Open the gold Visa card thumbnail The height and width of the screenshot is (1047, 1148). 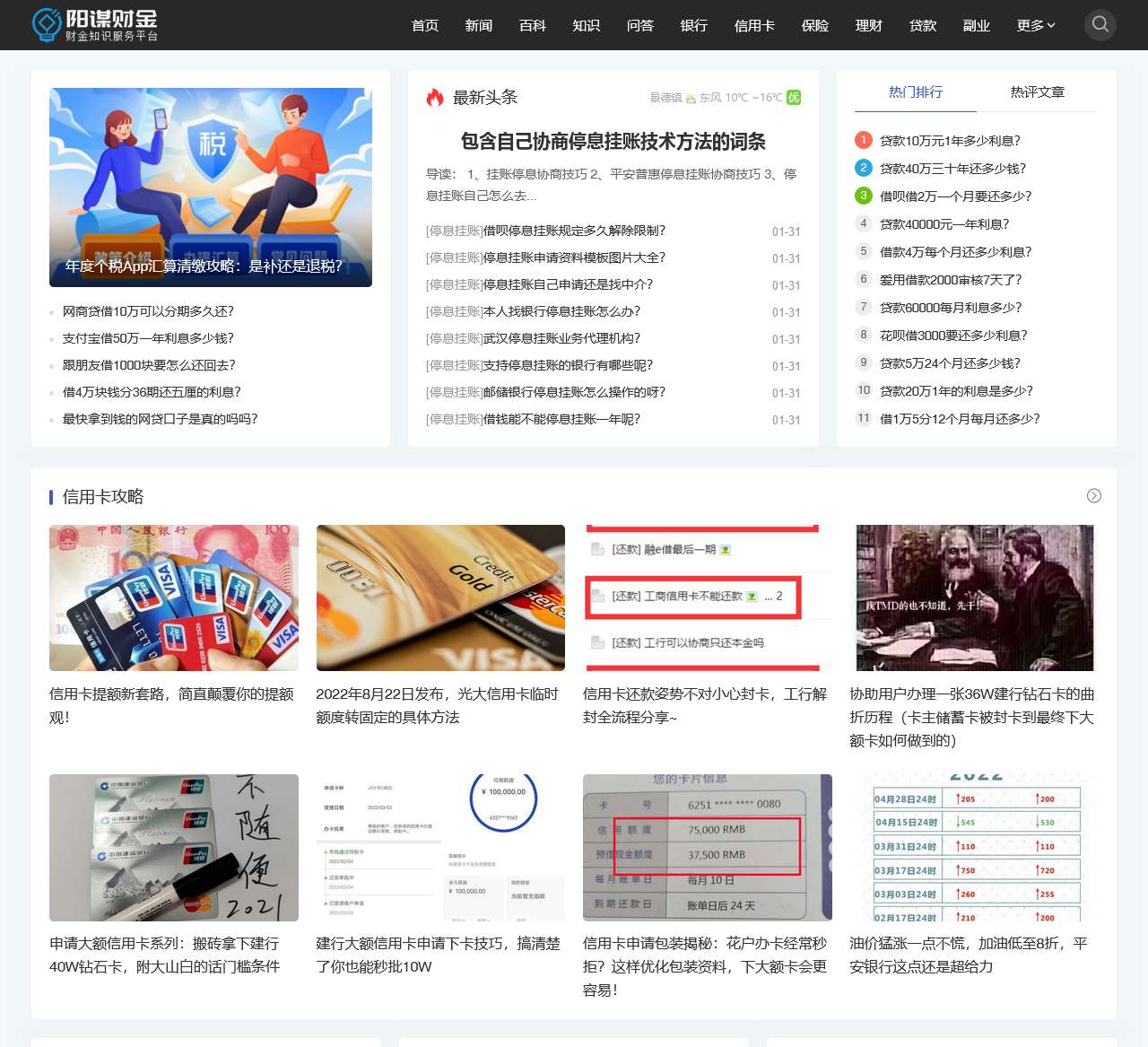pos(440,598)
